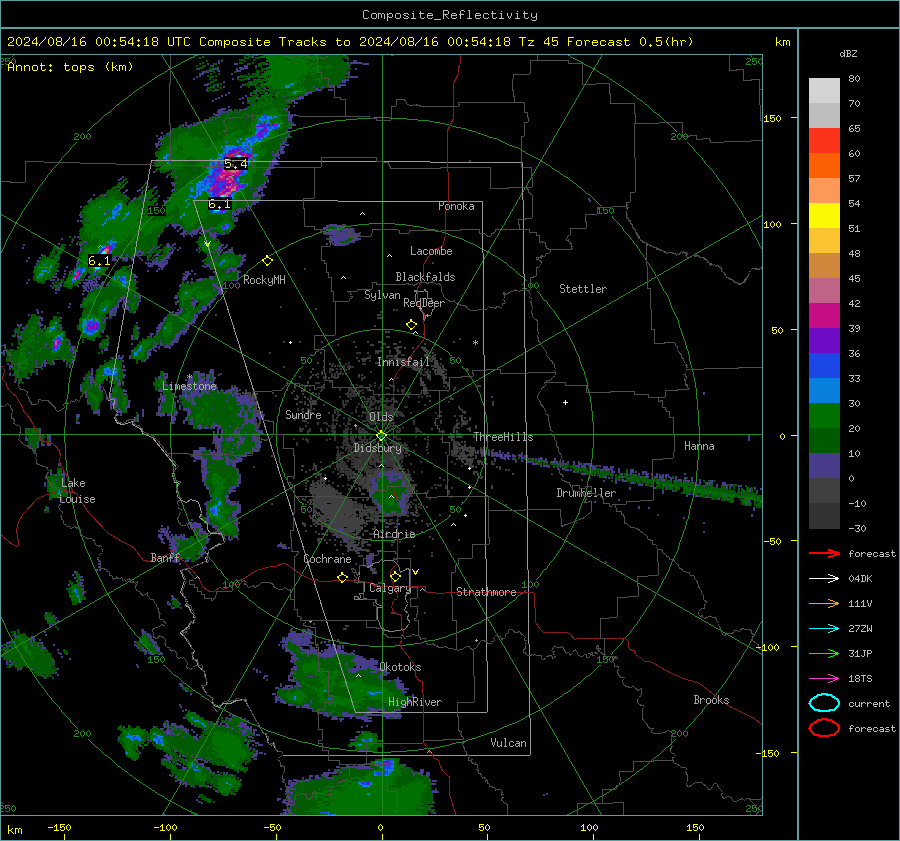Image resolution: width=900 pixels, height=841 pixels.
Task: Click the Vulcan town label
Action: (509, 743)
